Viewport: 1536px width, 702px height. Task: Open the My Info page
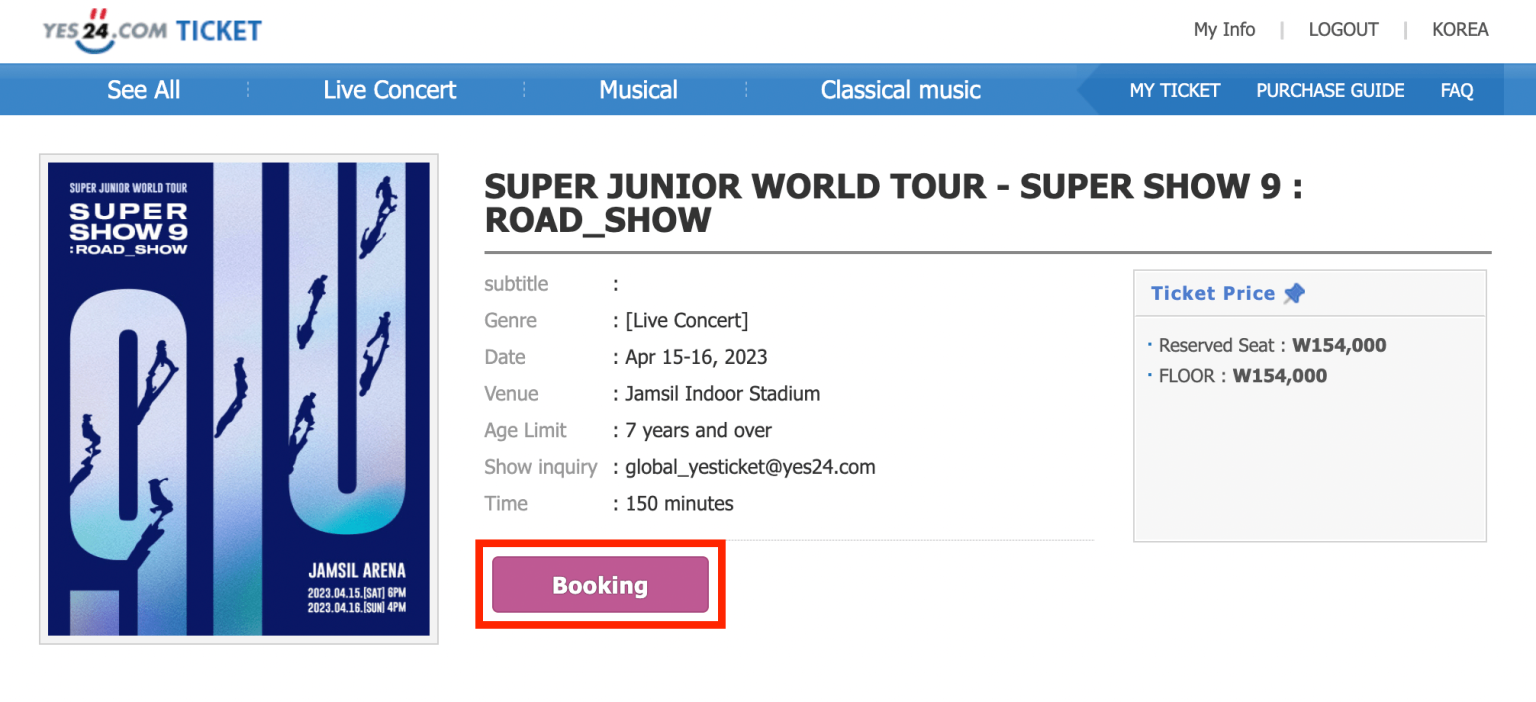[x=1224, y=29]
